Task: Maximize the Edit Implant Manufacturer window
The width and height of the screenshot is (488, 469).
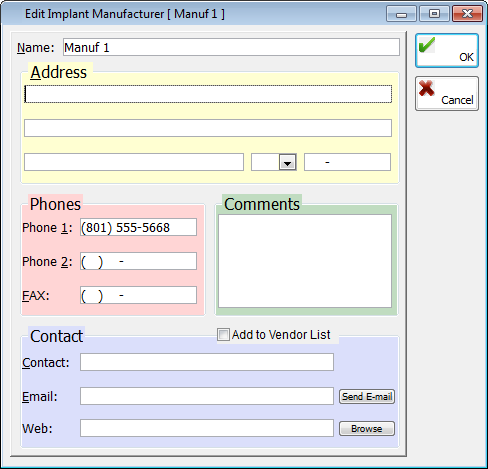Action: [434, 14]
